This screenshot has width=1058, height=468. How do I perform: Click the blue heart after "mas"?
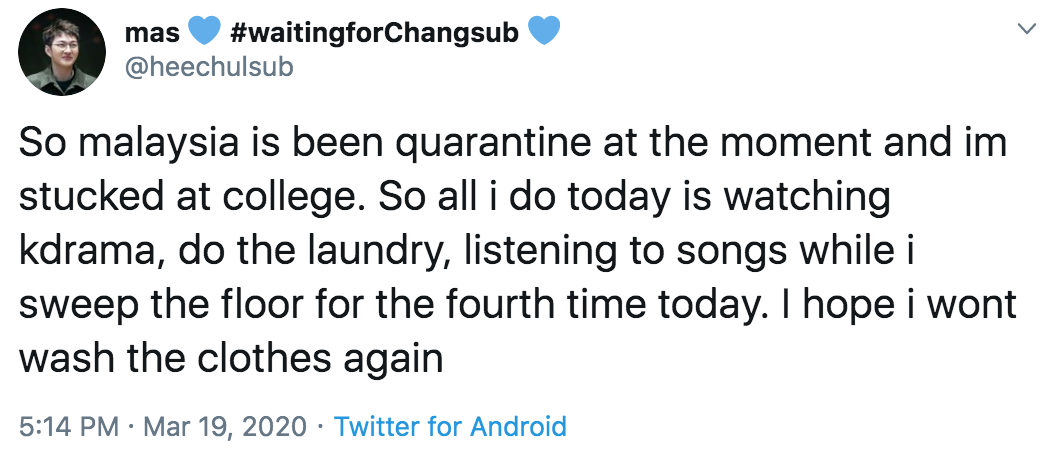pyautogui.click(x=203, y=31)
